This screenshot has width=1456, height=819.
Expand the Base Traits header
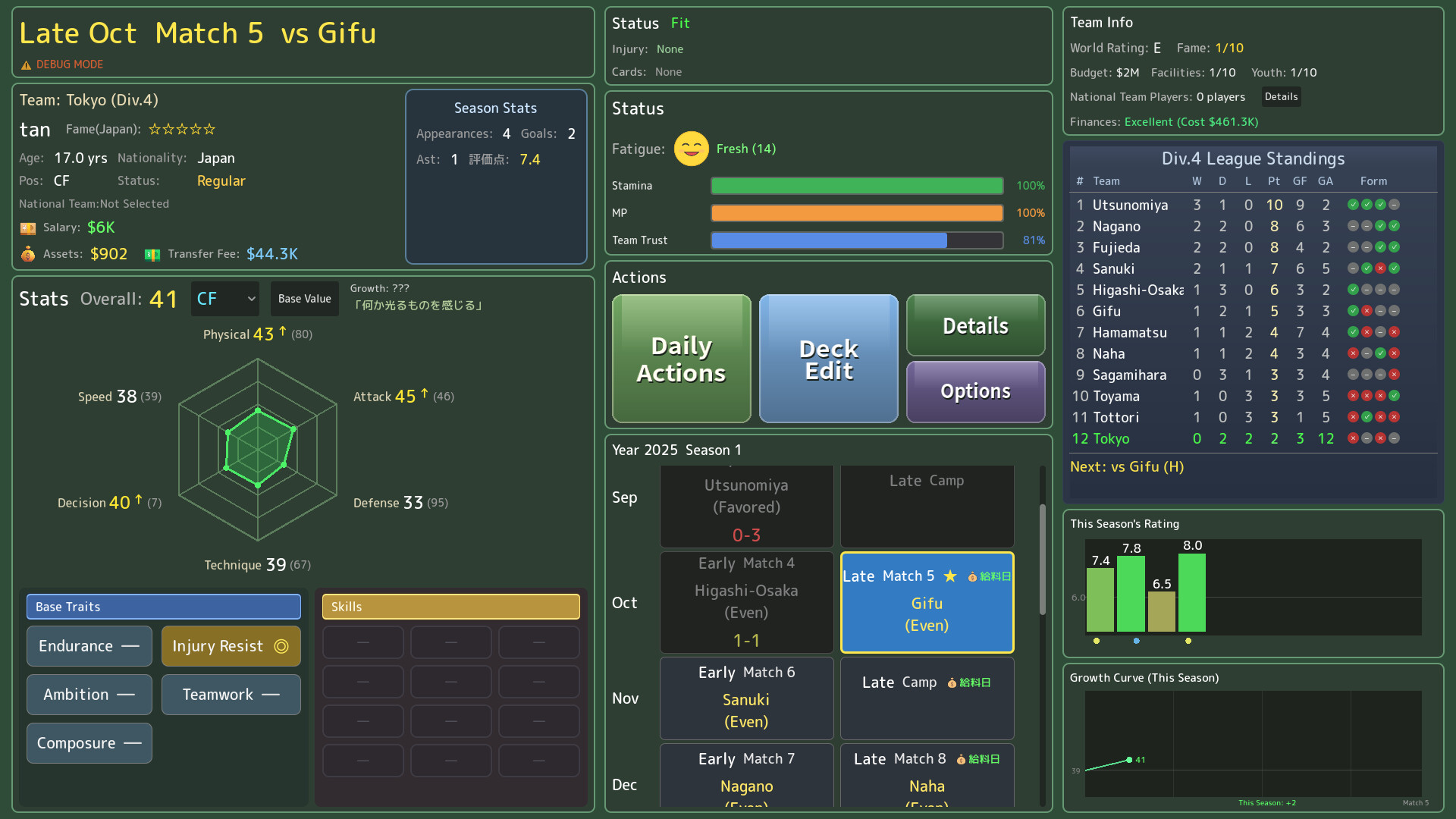pyautogui.click(x=164, y=607)
